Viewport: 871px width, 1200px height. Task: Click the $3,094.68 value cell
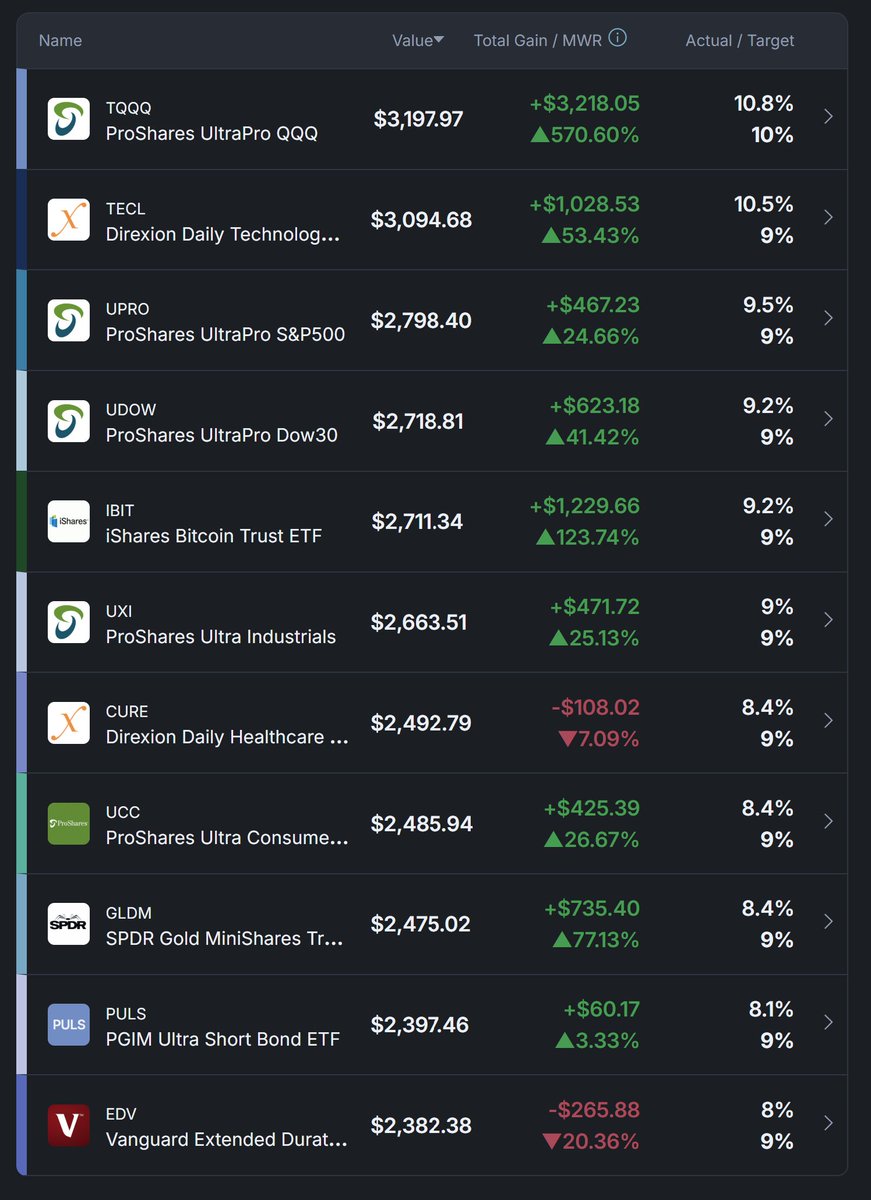pyautogui.click(x=421, y=220)
